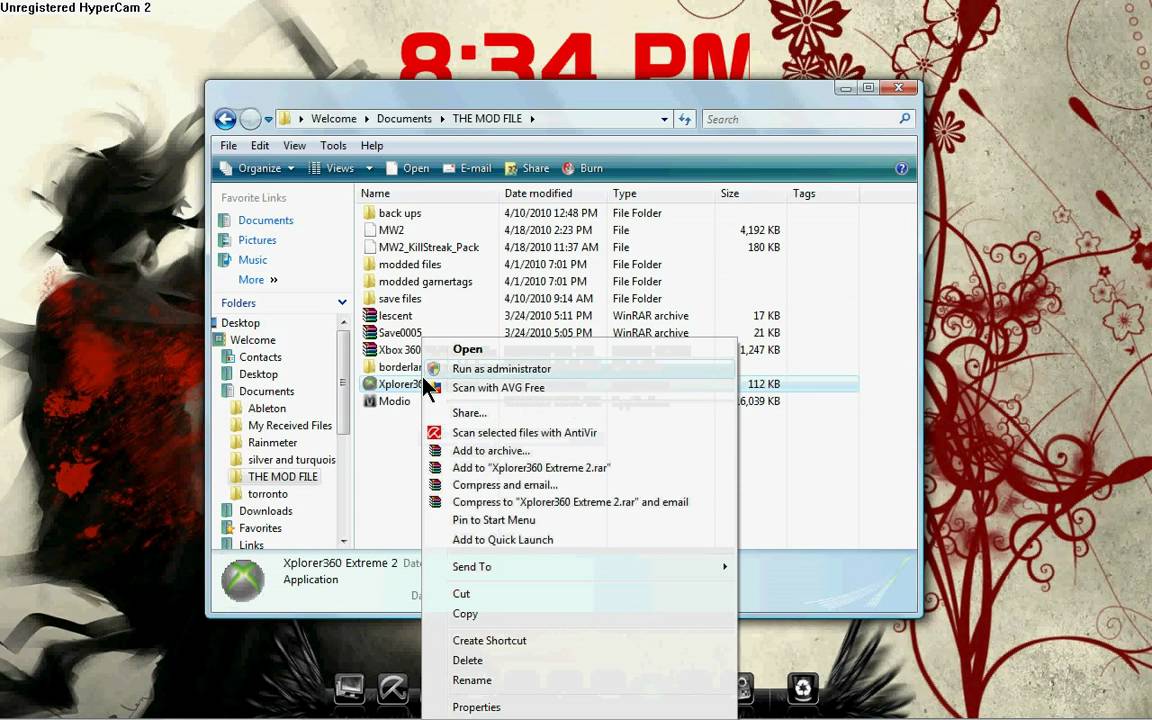Click Open in the command toolbar
The width and height of the screenshot is (1152, 720).
(408, 168)
